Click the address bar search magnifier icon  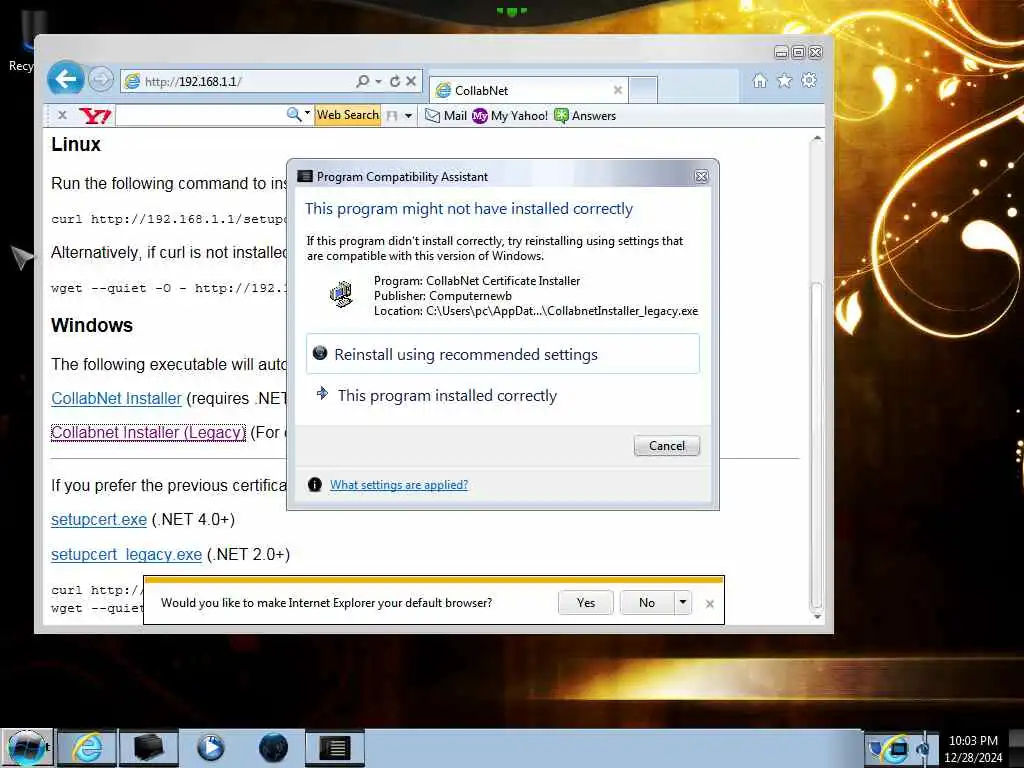click(x=362, y=81)
